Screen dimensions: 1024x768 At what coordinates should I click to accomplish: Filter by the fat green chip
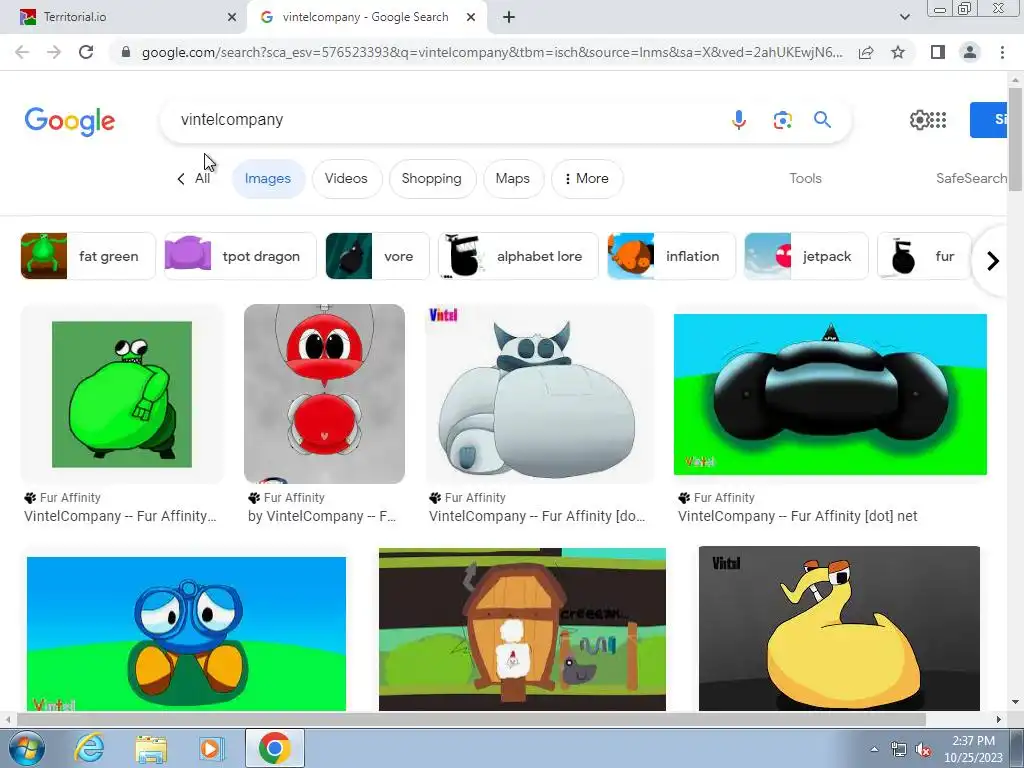tap(88, 256)
